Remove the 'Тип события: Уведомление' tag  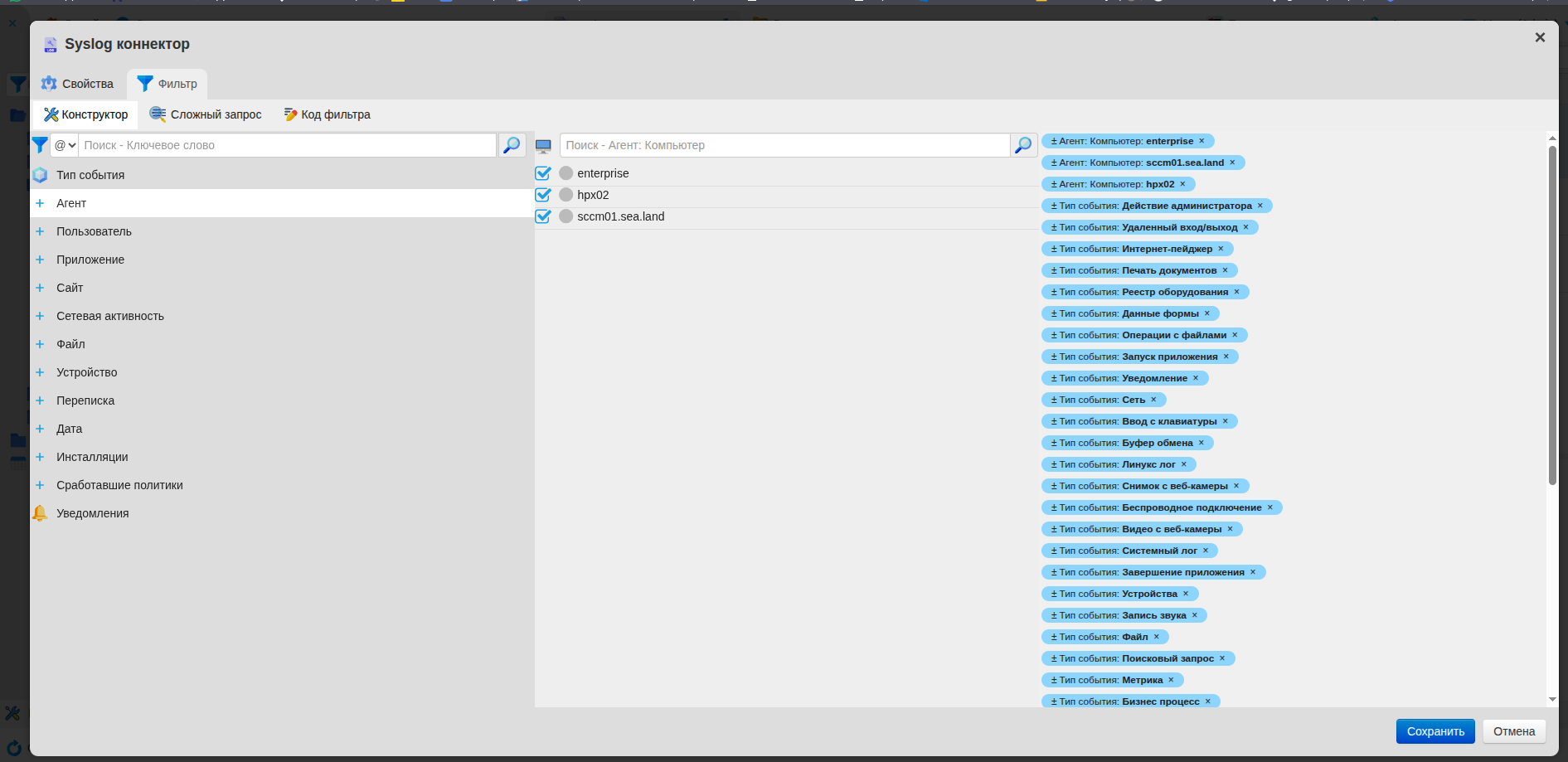point(1196,378)
